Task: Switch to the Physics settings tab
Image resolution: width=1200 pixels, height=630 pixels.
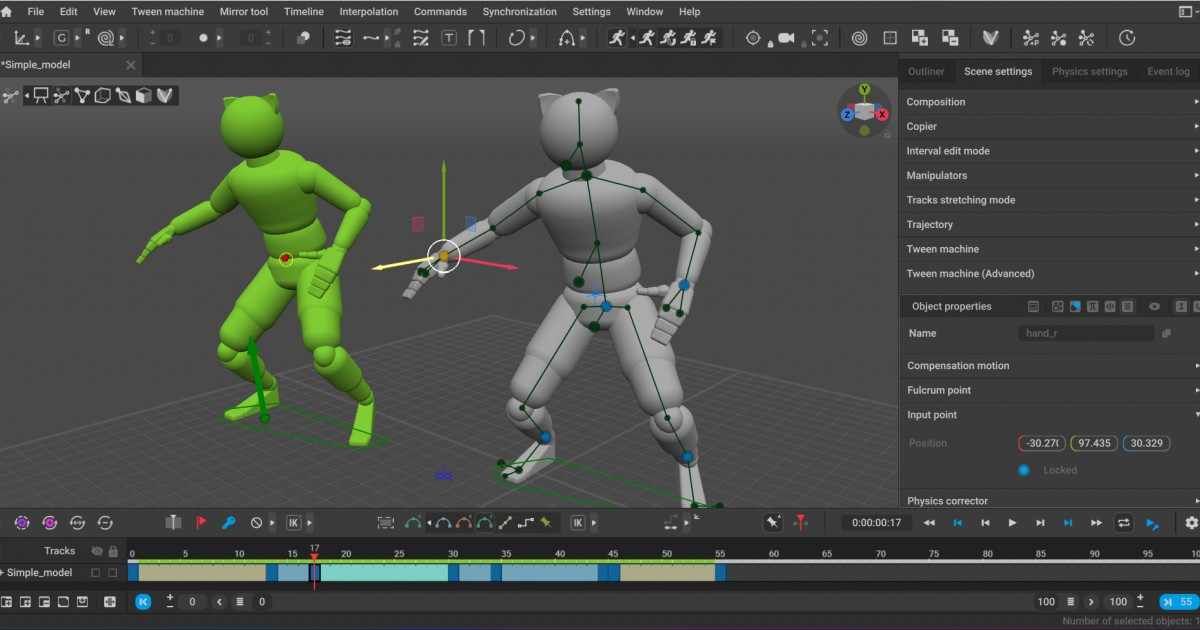Action: click(1090, 71)
